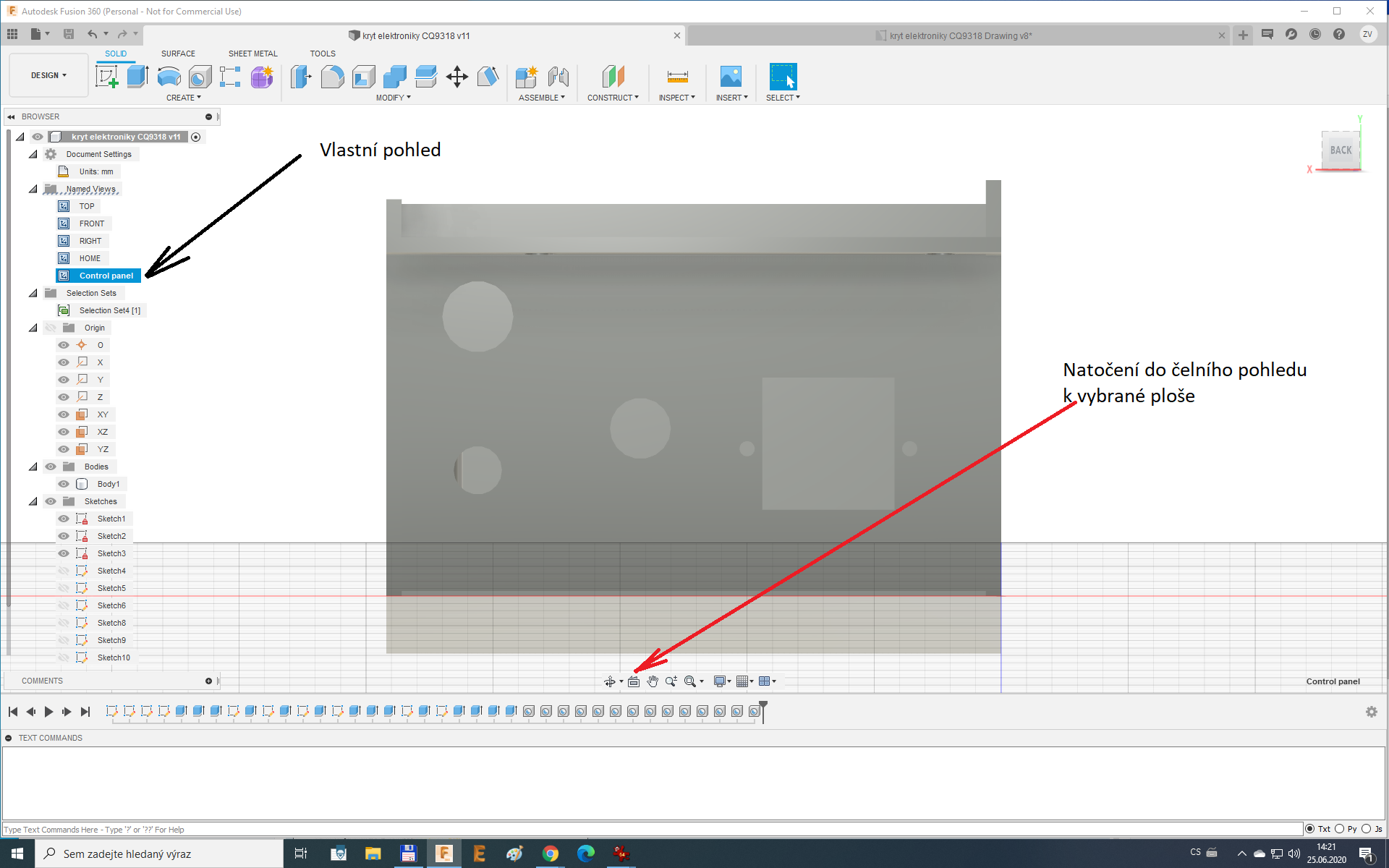Open the DESIGN workspace dropdown

(48, 75)
